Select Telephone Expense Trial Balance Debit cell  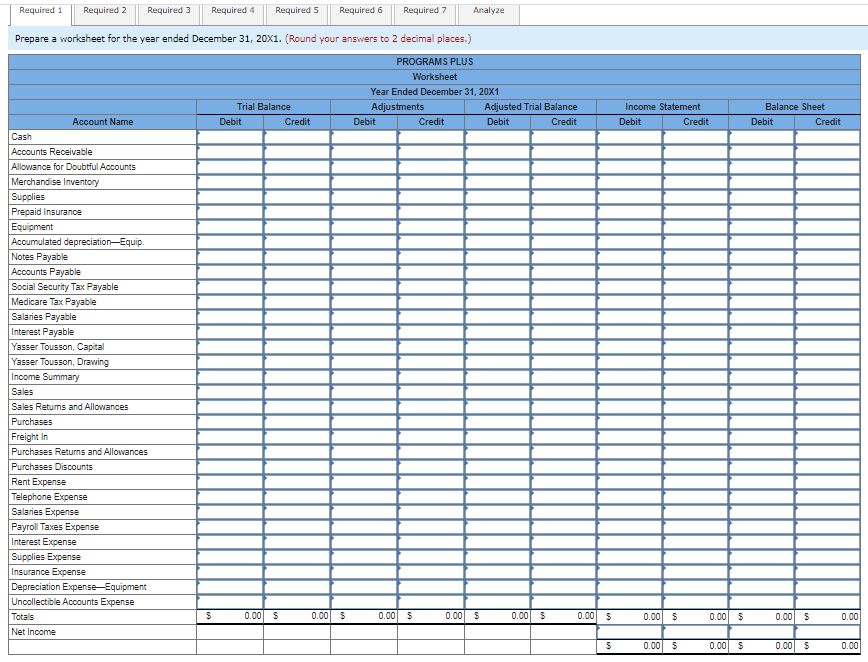(230, 496)
